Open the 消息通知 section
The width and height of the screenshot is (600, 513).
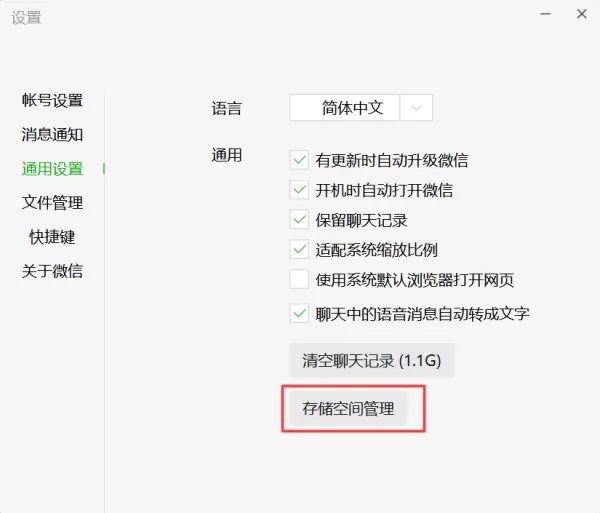(52, 135)
